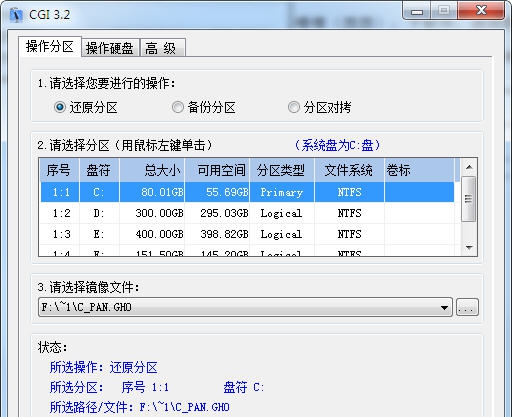512x417 pixels.
Task: Click 可用空间 column header
Action: tap(217, 170)
